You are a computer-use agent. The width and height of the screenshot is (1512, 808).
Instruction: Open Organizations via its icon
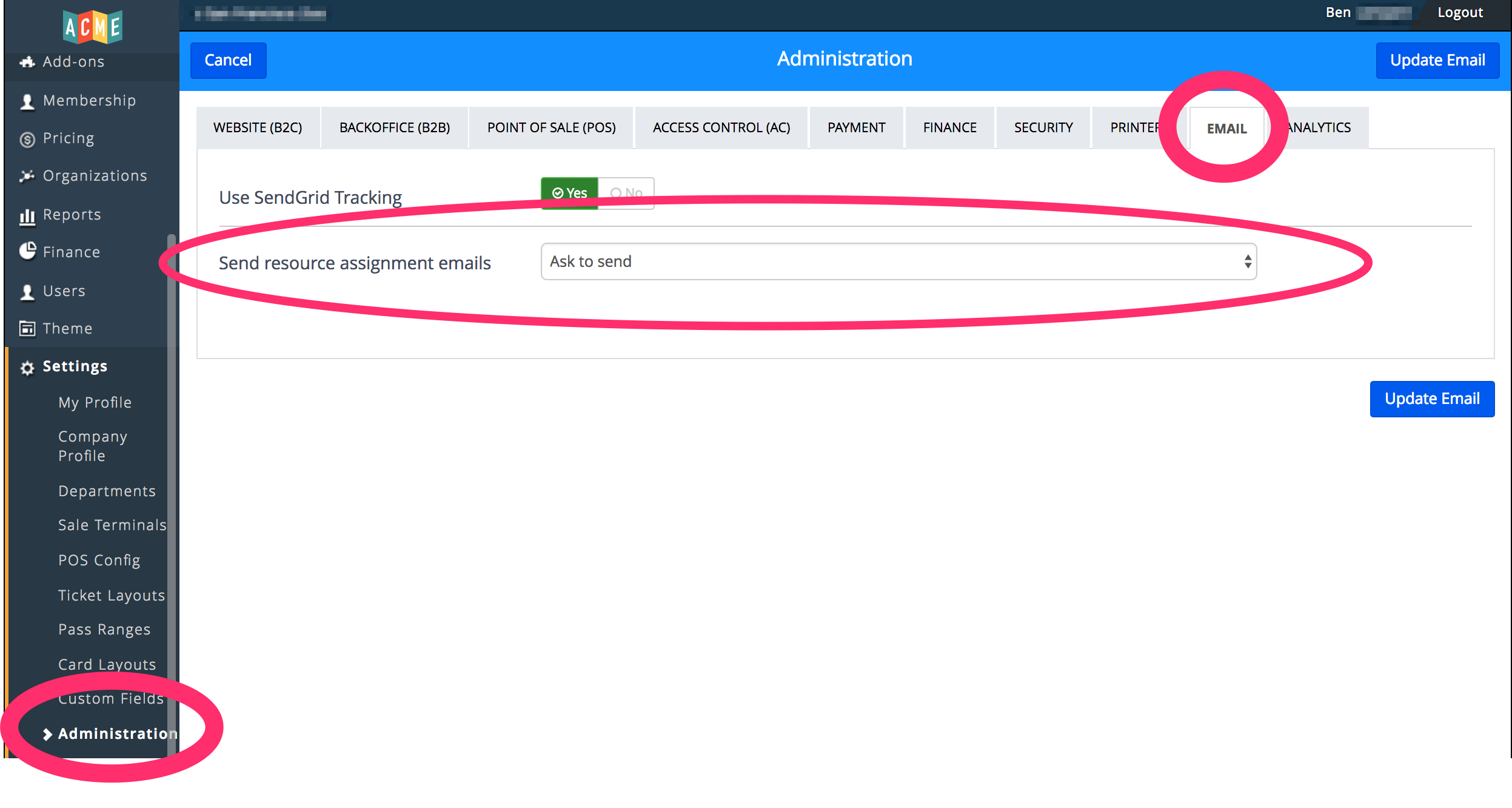click(27, 176)
